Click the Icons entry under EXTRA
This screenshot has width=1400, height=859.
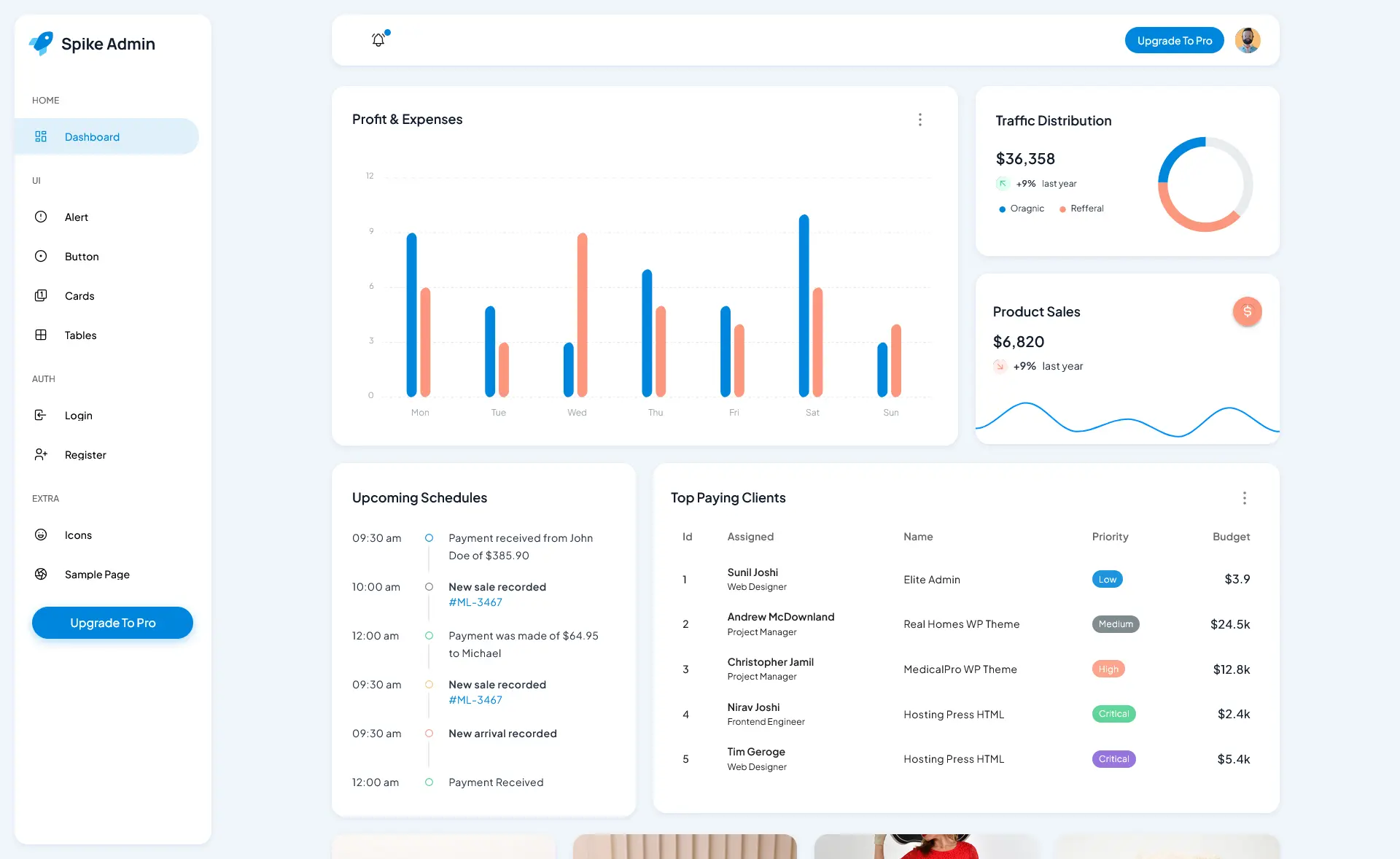[77, 535]
